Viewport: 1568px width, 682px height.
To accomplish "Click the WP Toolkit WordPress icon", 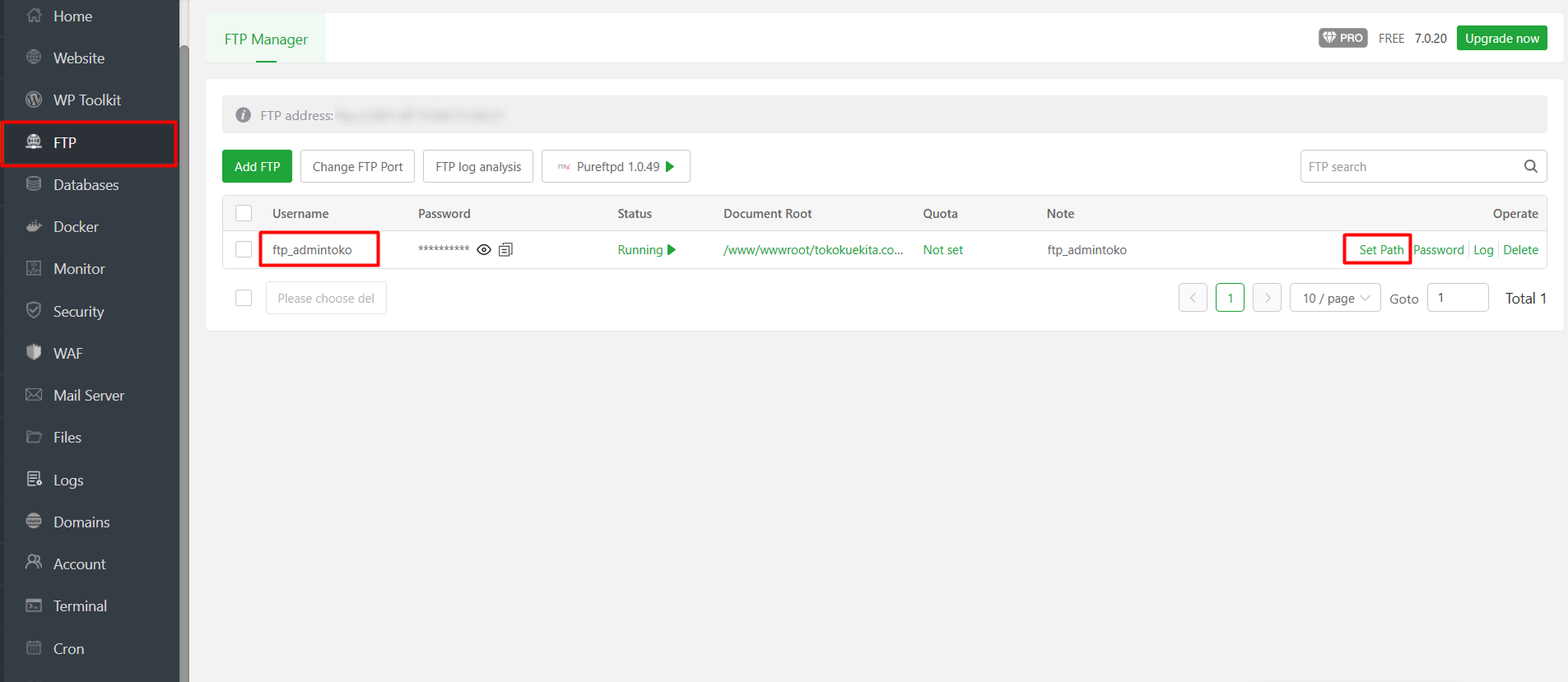I will coord(34,100).
